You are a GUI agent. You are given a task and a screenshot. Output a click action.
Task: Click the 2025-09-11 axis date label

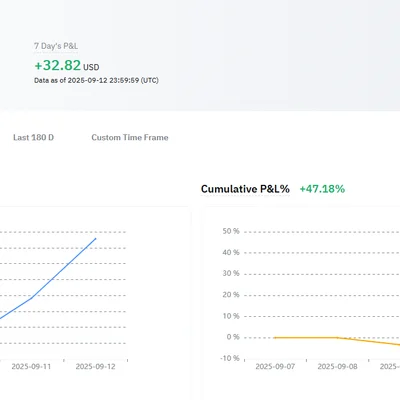[31, 367]
